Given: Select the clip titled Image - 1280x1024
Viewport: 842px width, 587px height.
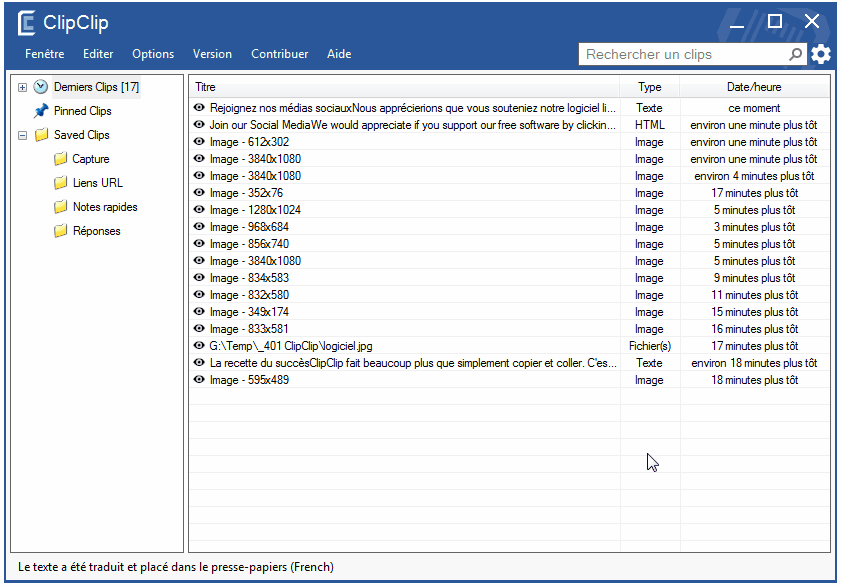Looking at the screenshot, I should pyautogui.click(x=256, y=210).
